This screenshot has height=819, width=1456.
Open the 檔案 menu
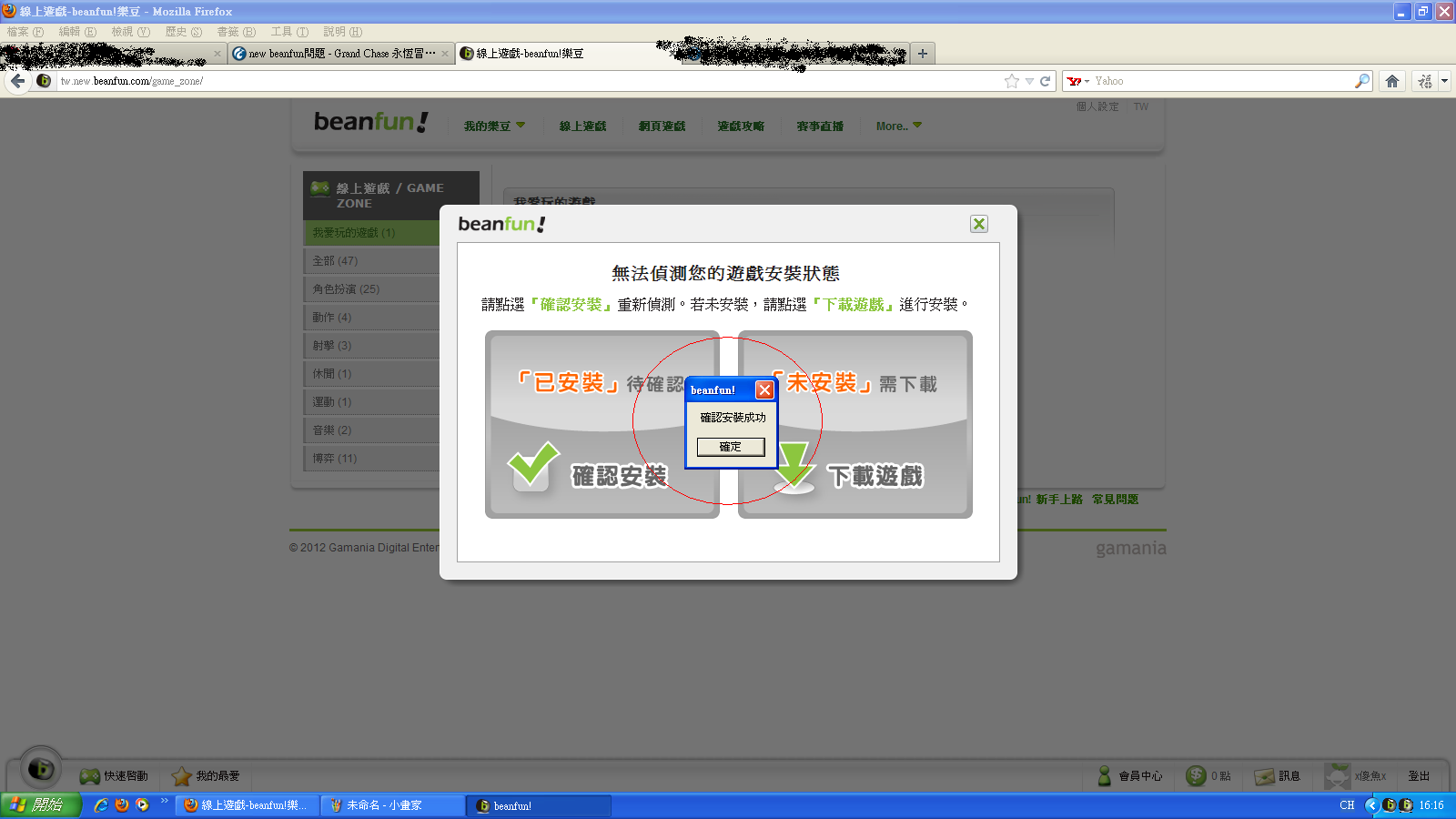[x=25, y=32]
